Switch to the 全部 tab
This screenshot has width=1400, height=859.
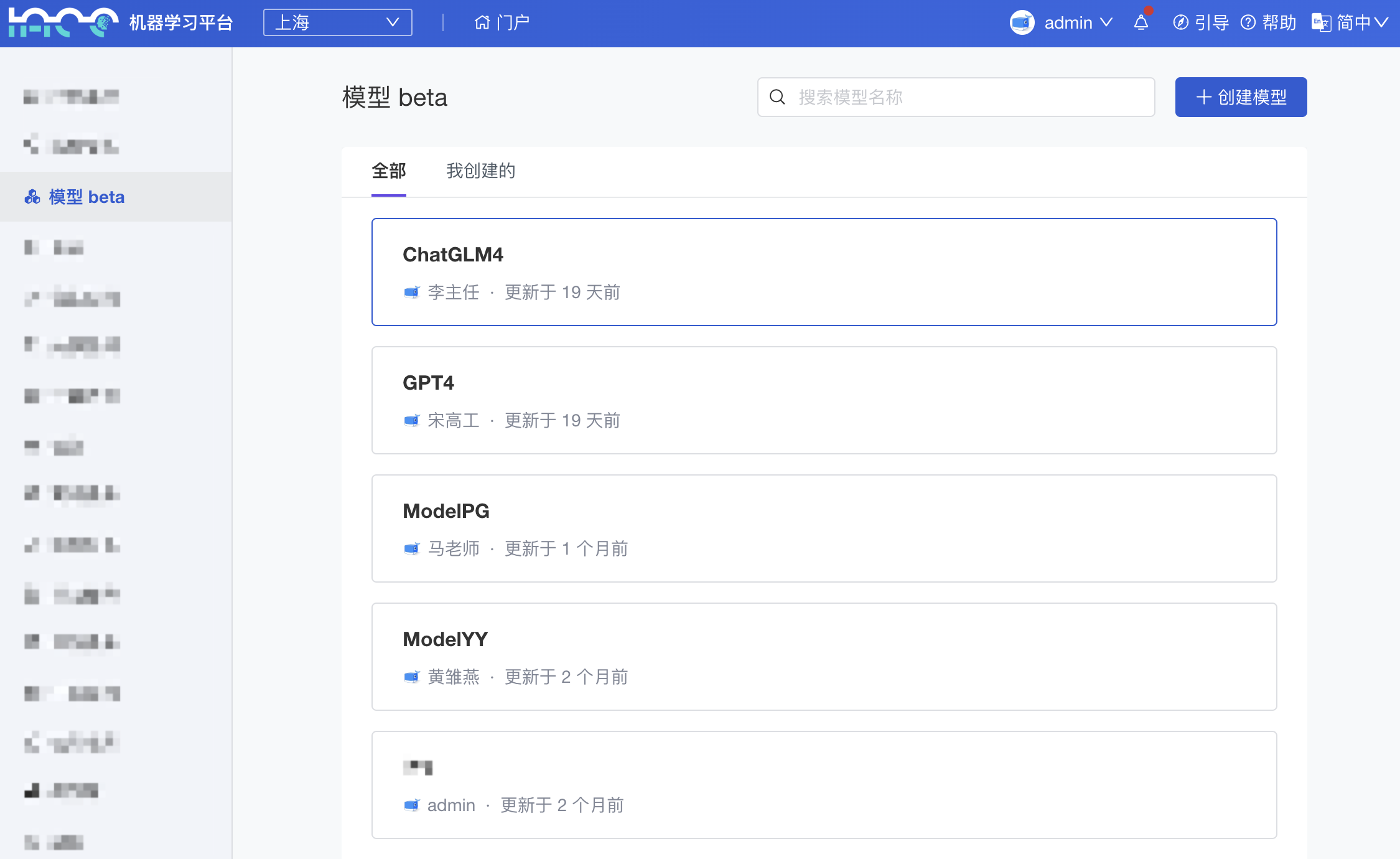coord(388,171)
